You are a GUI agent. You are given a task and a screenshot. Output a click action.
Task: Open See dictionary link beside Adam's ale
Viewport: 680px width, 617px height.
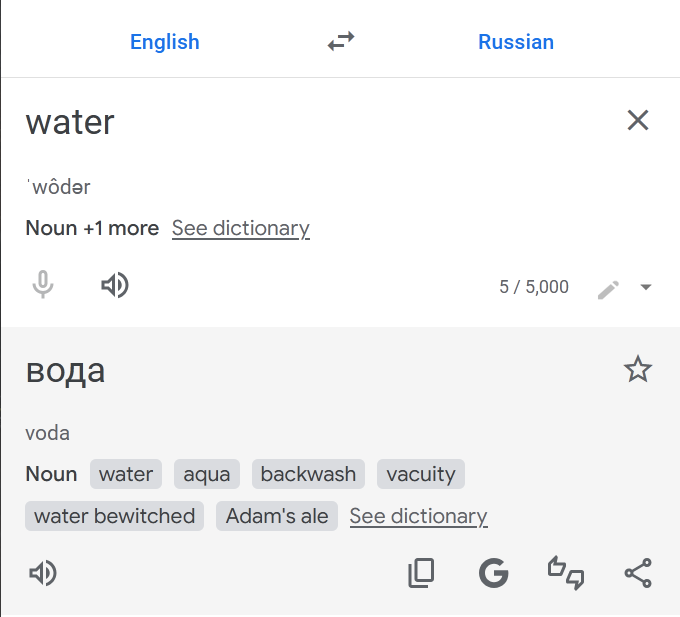coord(418,516)
